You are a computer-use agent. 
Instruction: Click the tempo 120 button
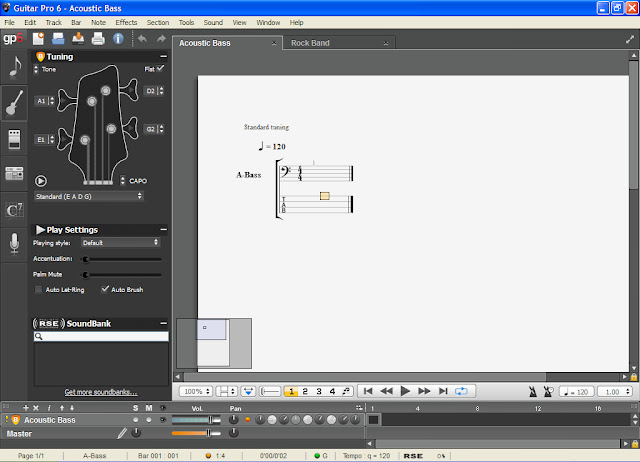576,392
